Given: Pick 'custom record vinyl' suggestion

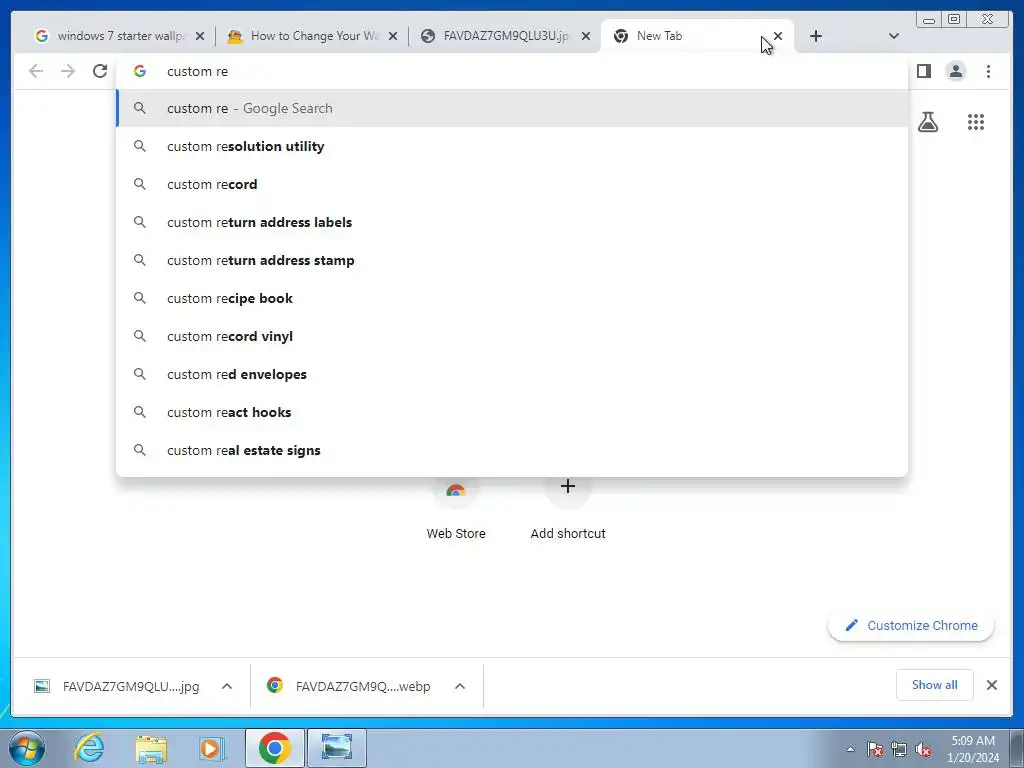Looking at the screenshot, I should (x=512, y=336).
